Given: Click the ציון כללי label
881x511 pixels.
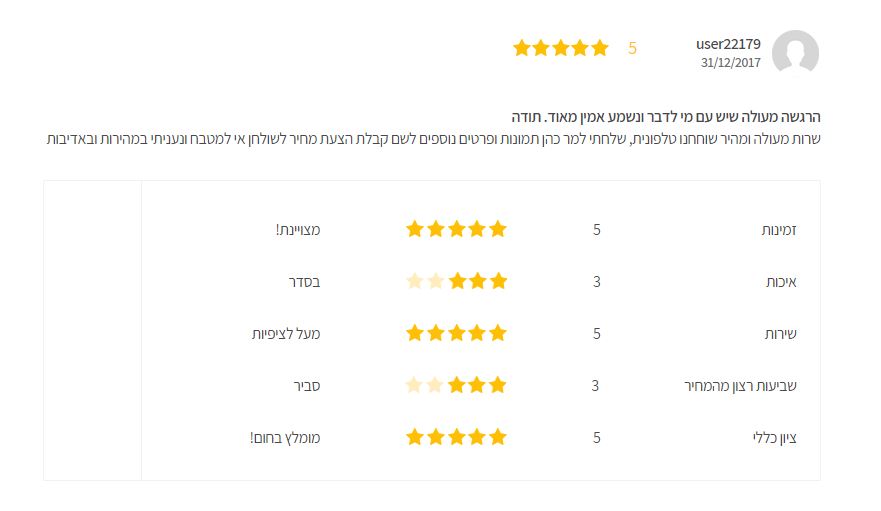Looking at the screenshot, I should point(775,438).
